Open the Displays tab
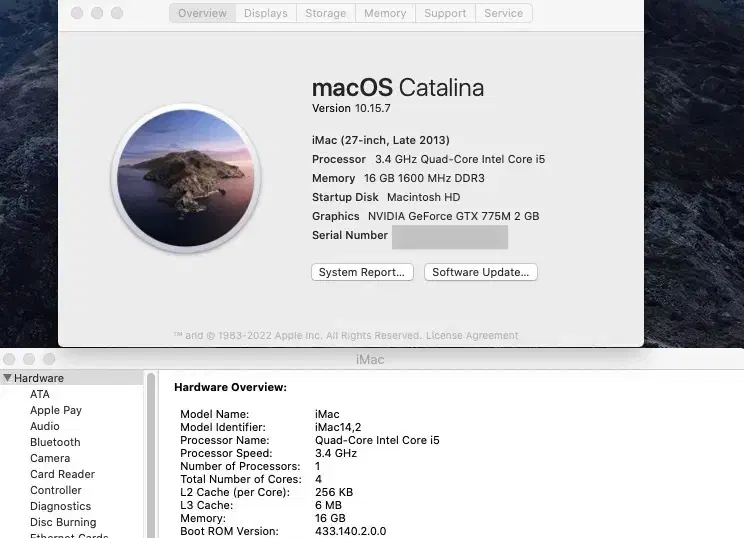The image size is (744, 538). tap(266, 13)
